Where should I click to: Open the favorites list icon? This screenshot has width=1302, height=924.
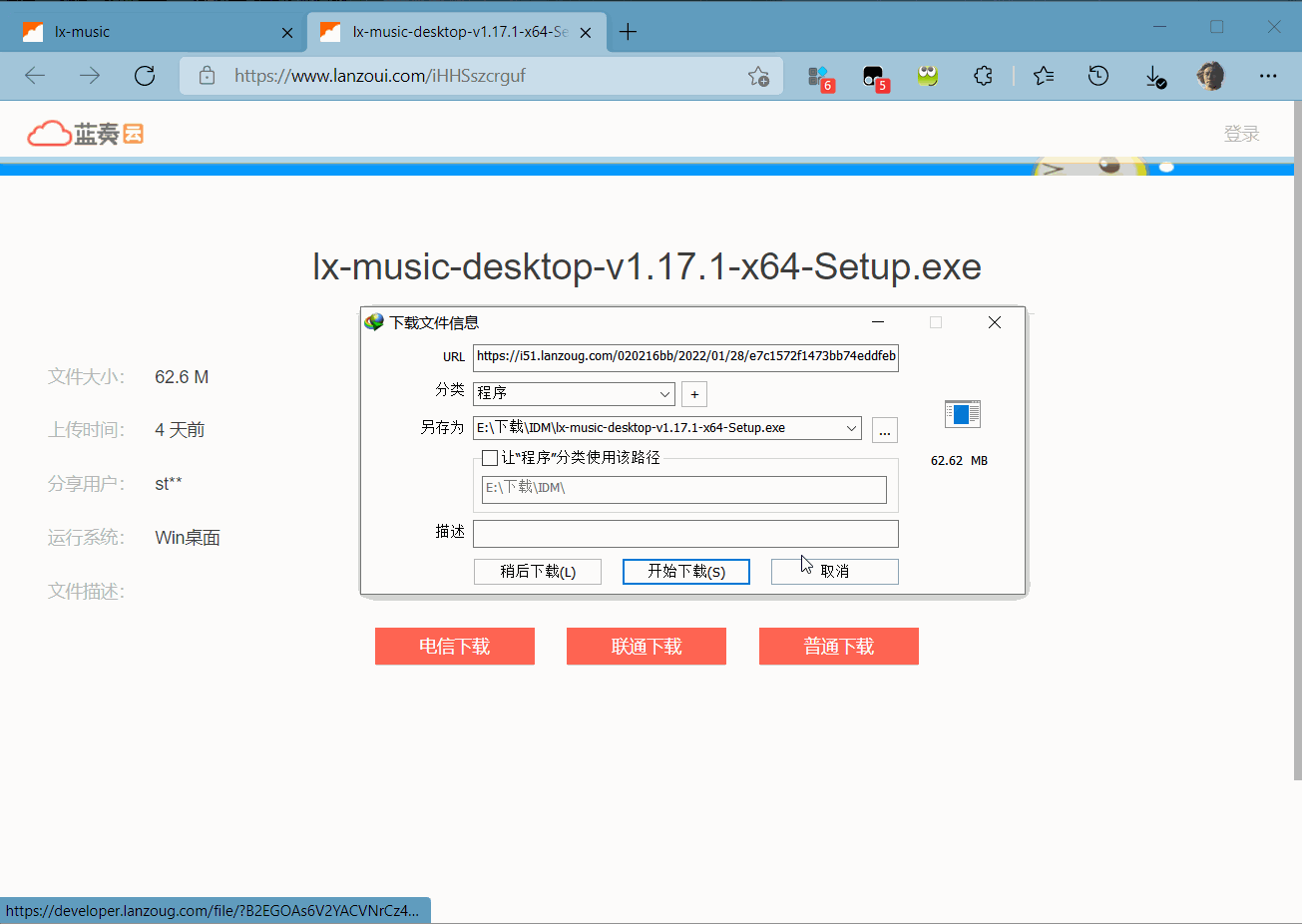click(x=1044, y=76)
